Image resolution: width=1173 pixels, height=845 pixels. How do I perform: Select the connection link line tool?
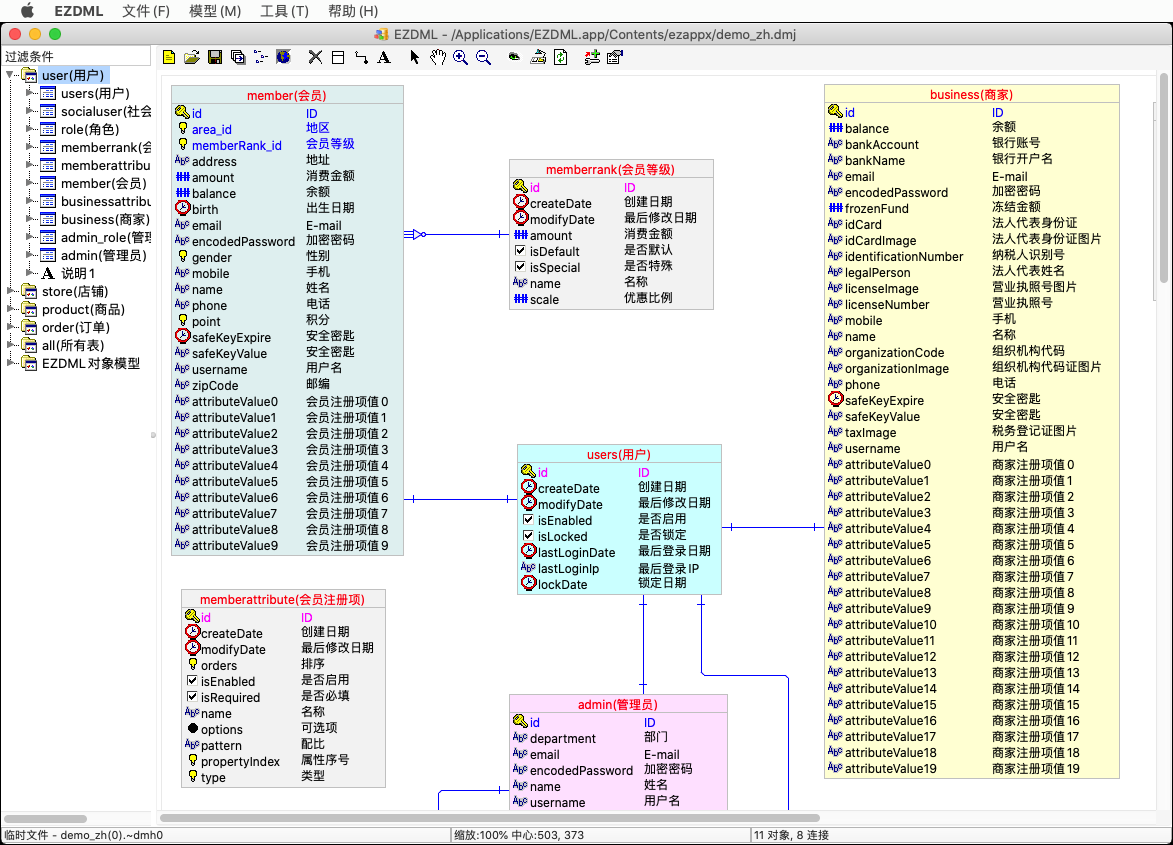click(361, 58)
